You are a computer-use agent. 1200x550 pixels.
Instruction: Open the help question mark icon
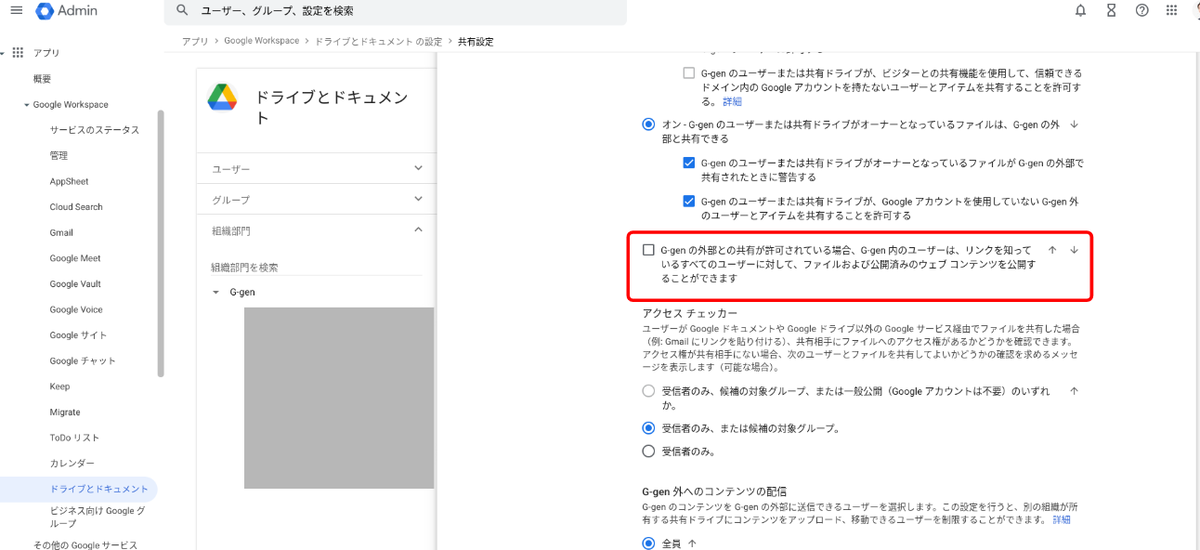pos(1142,11)
